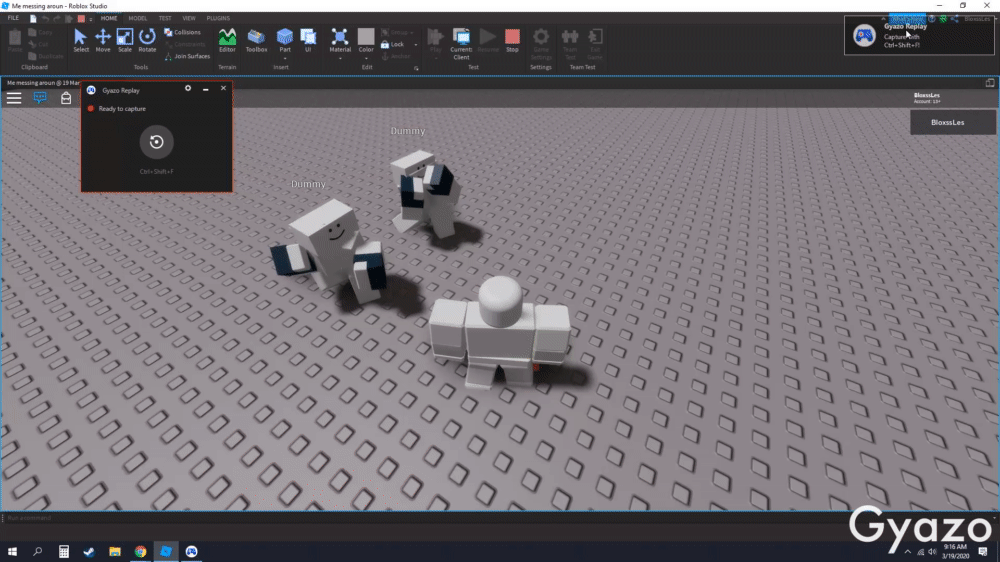This screenshot has height=562, width=1000.
Task: Toggle Constraints in Tools group
Action: [x=185, y=44]
